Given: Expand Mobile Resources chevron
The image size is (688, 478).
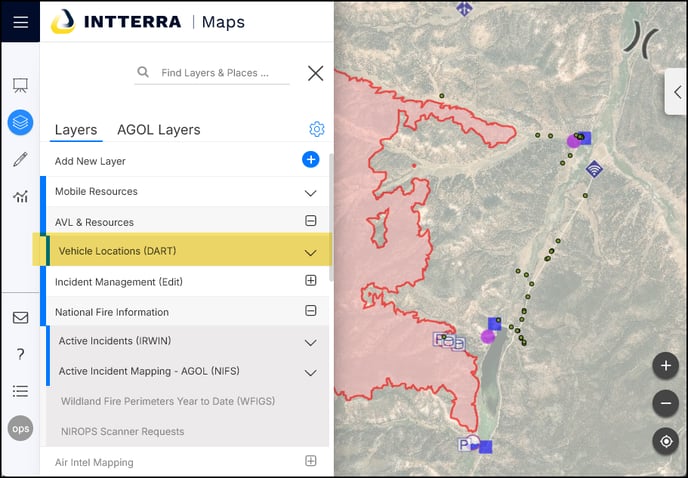Looking at the screenshot, I should click(x=311, y=193).
